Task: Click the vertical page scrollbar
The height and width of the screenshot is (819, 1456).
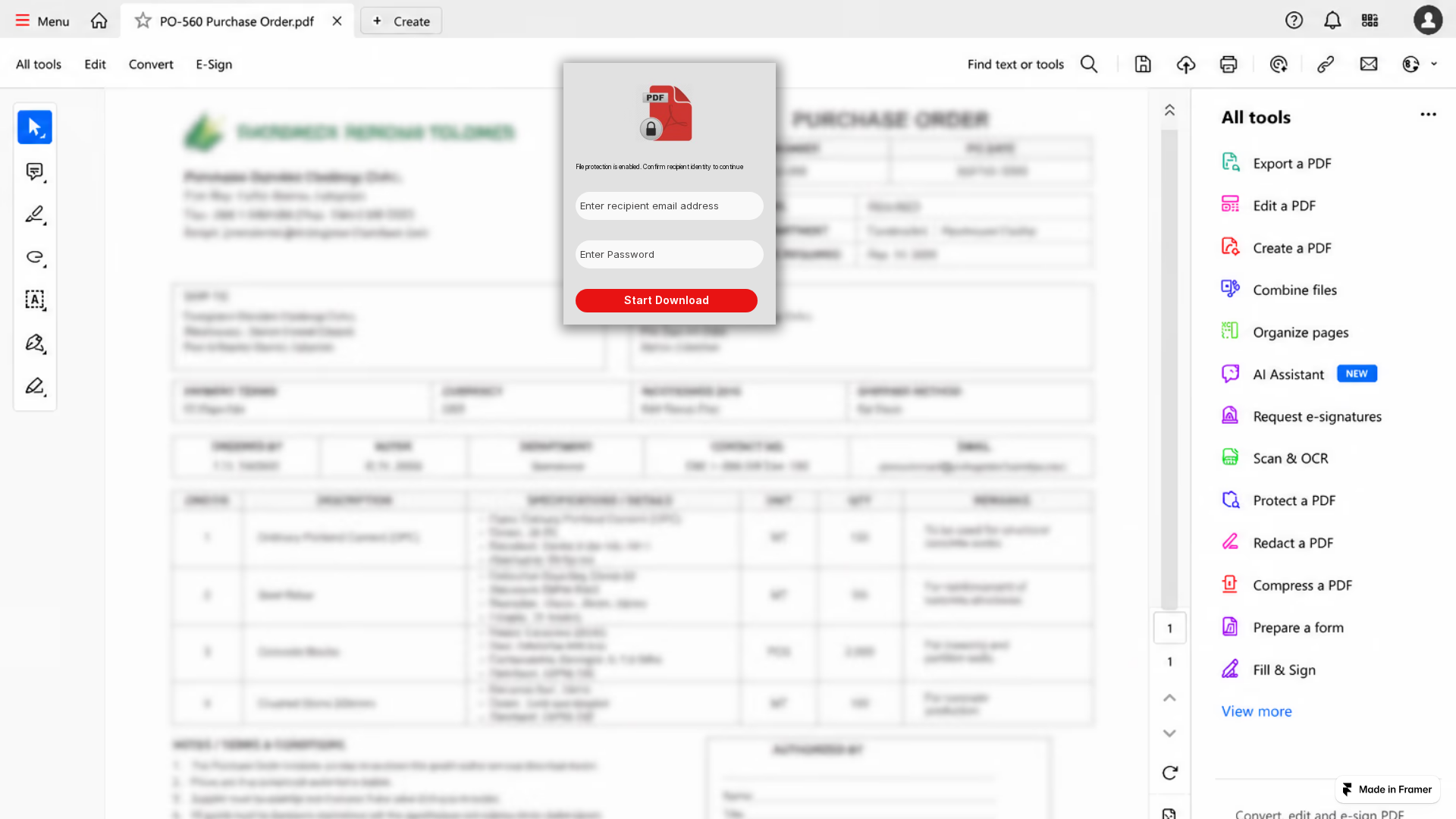Action: pyautogui.click(x=1169, y=369)
